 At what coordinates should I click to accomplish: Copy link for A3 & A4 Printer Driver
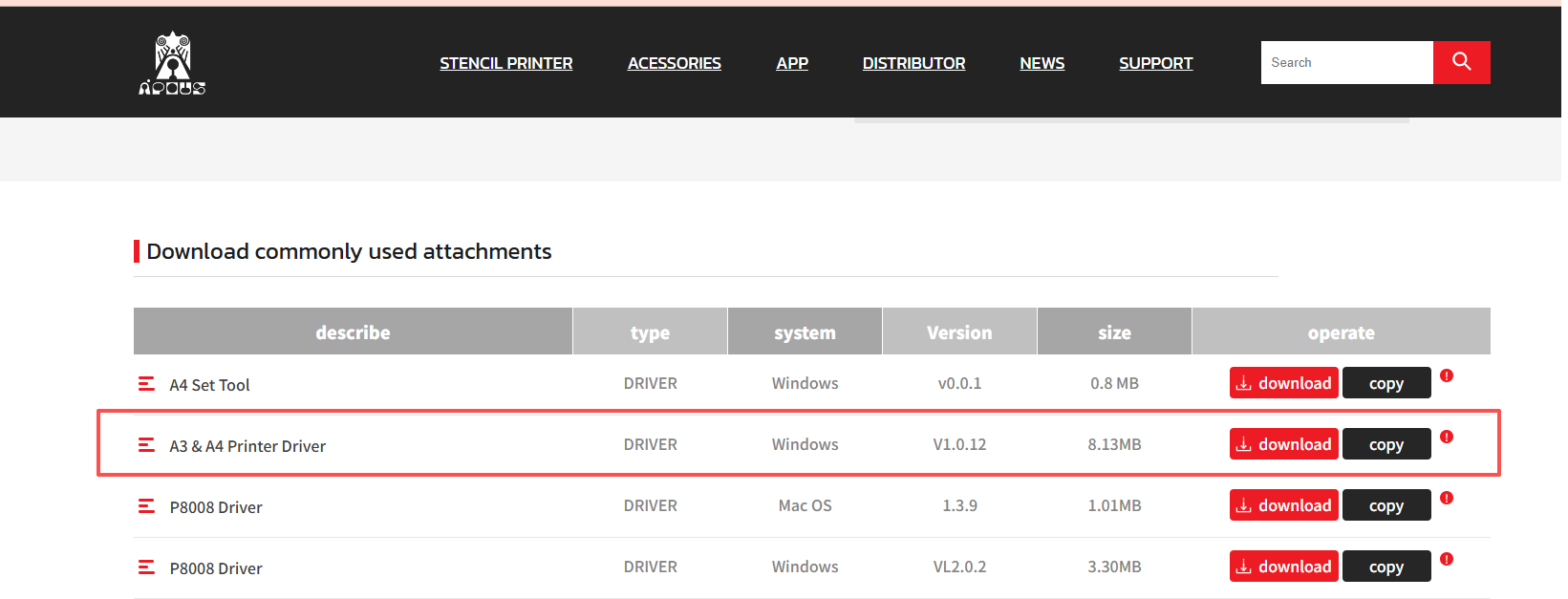1385,444
